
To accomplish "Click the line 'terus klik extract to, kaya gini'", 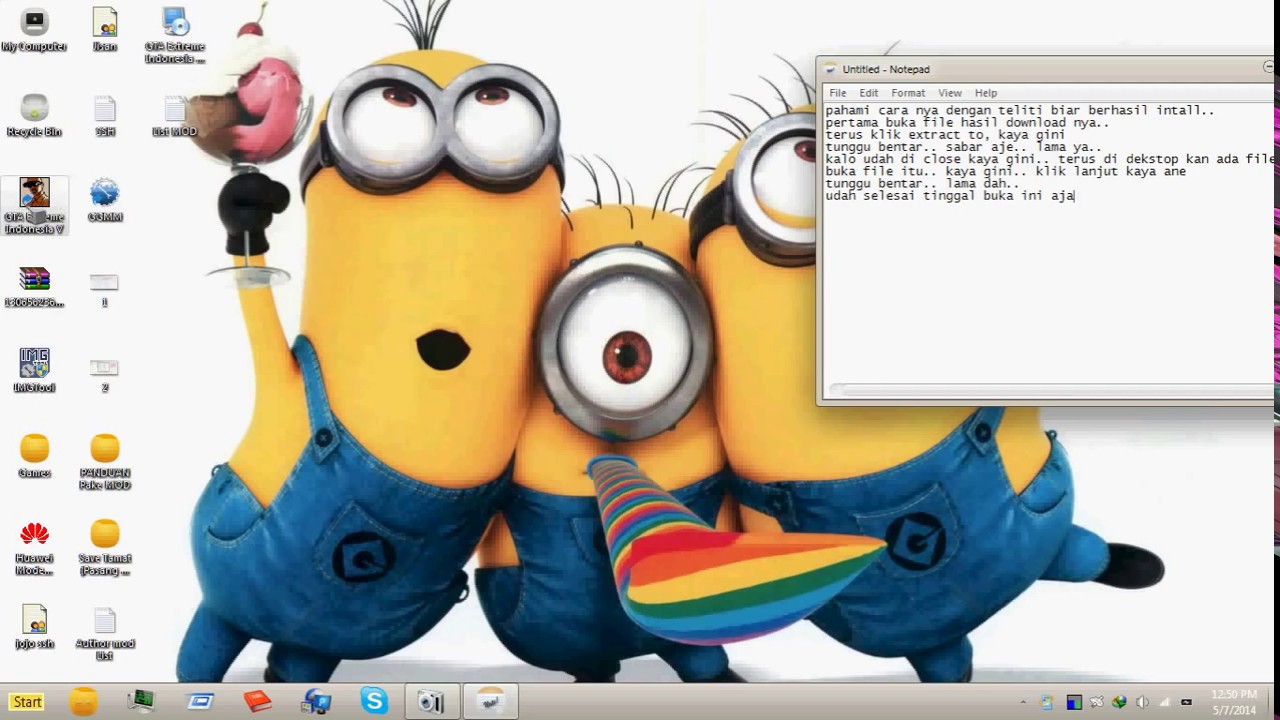I will (x=945, y=135).
